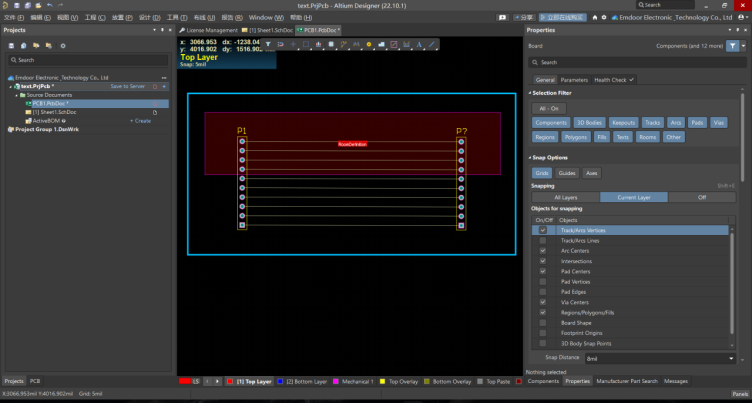
Task: Toggle the Pad Centers snapping checkbox
Action: (x=543, y=271)
